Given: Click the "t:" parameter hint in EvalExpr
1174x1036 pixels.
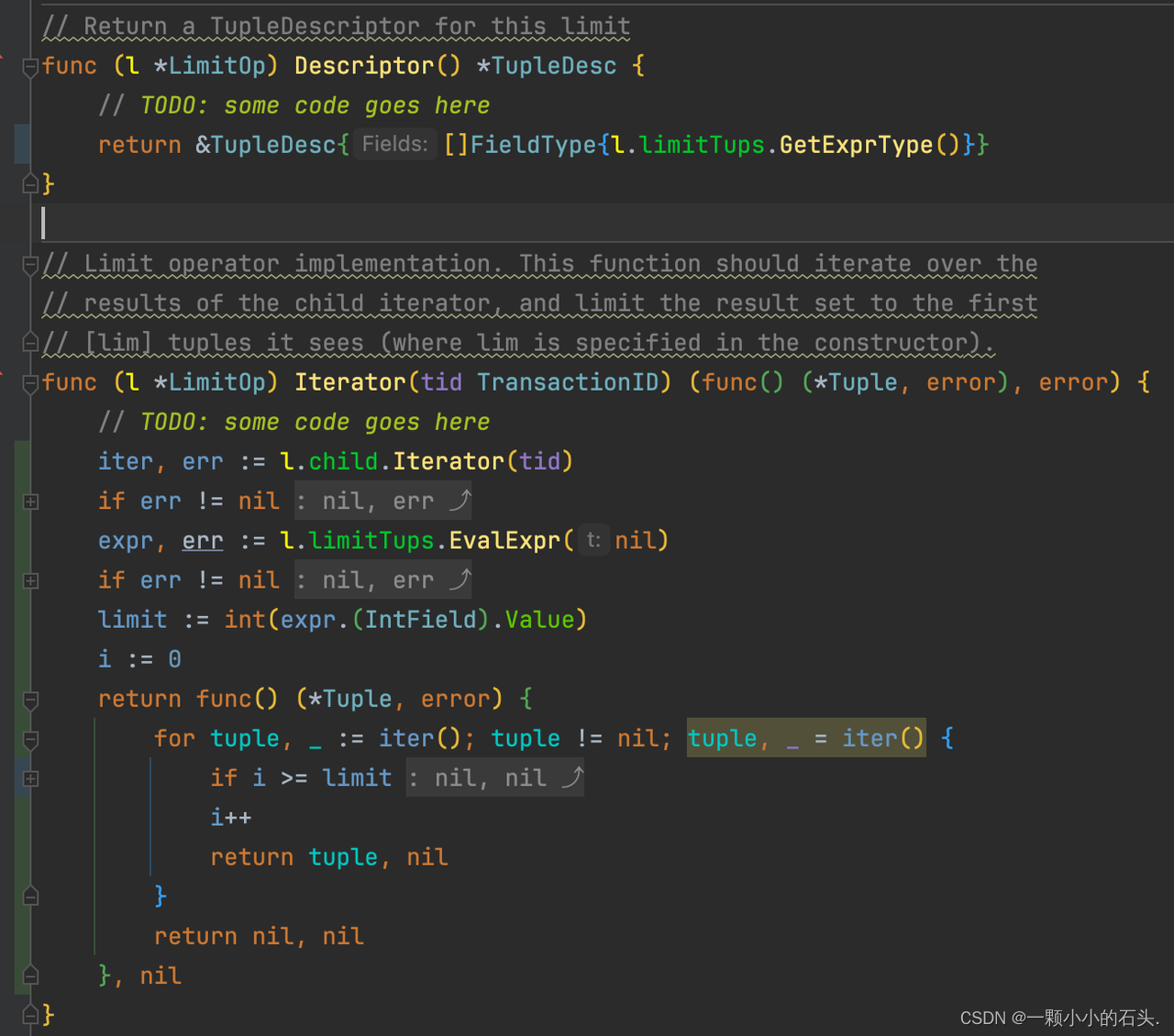Looking at the screenshot, I should tap(593, 540).
